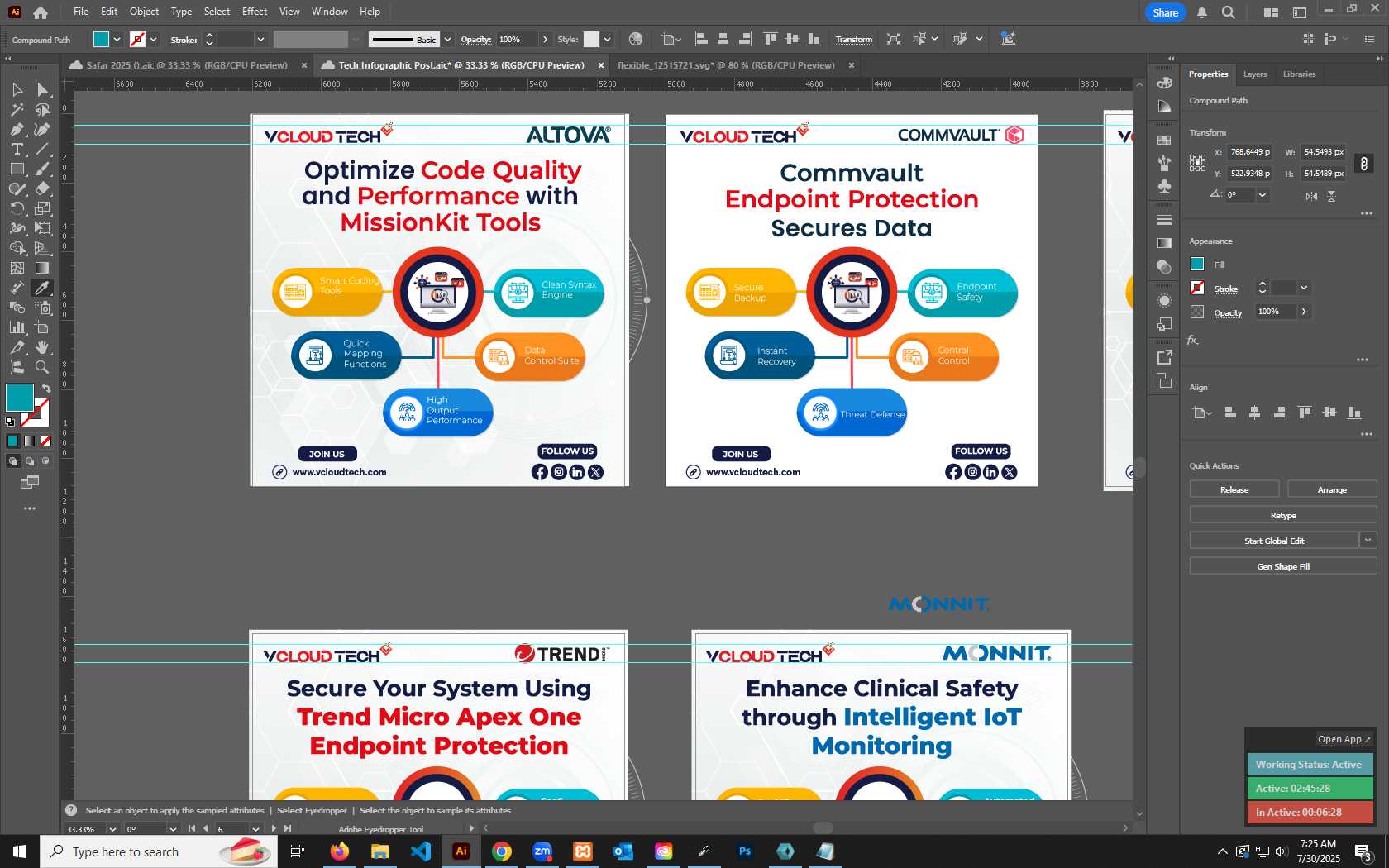Select the Eraser tool
The width and height of the screenshot is (1389, 868).
tap(42, 188)
